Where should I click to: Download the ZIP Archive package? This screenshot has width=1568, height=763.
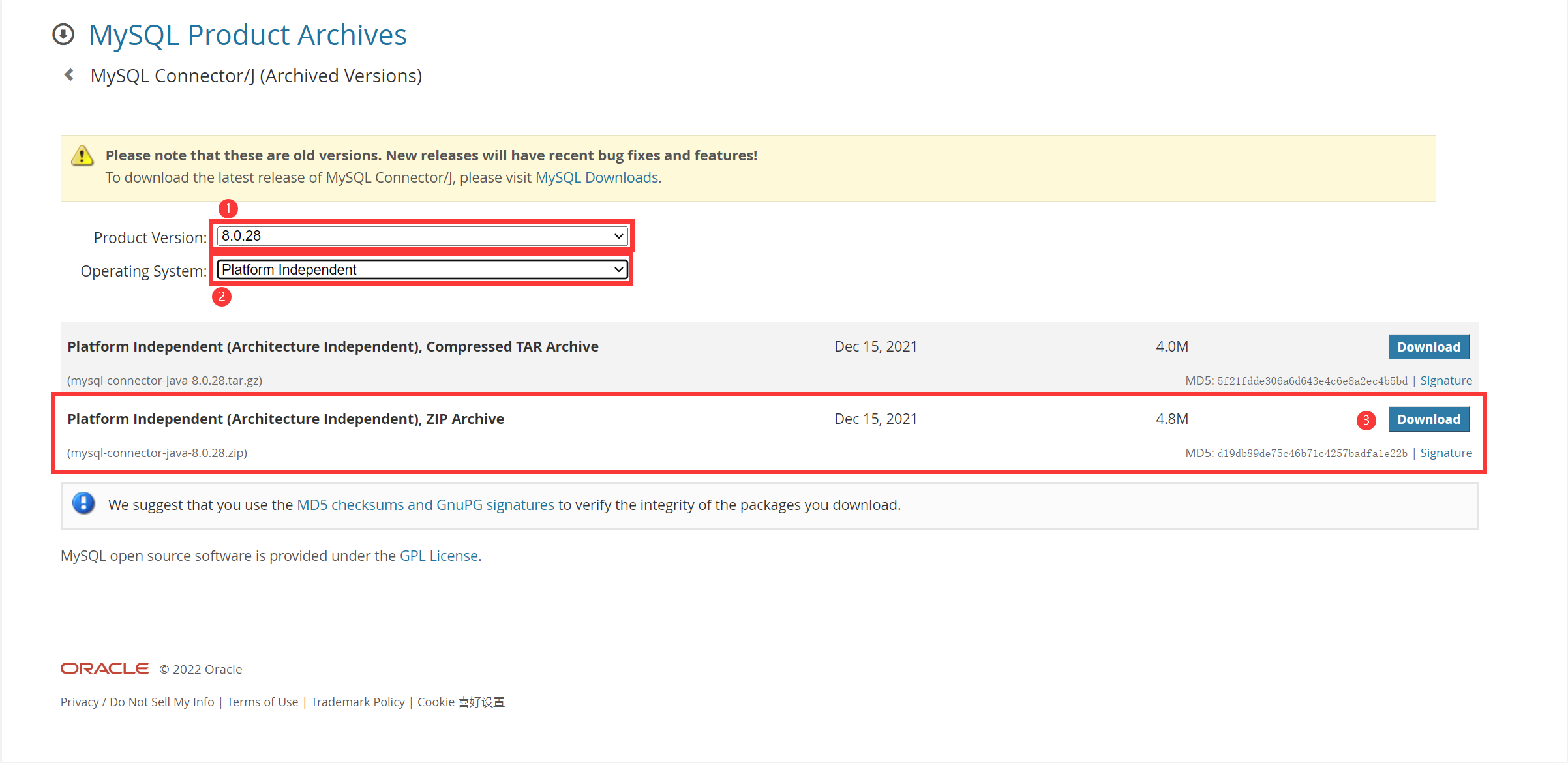coord(1428,419)
